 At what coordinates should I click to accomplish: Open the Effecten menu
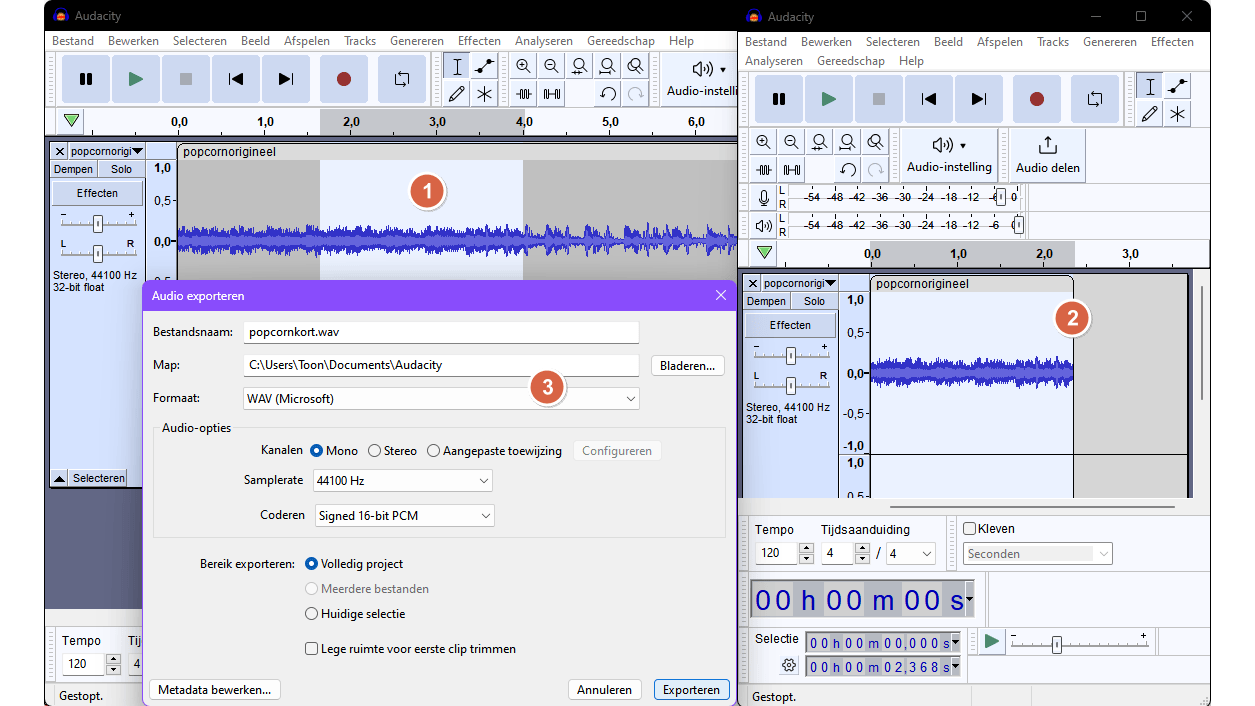pyautogui.click(x=479, y=41)
